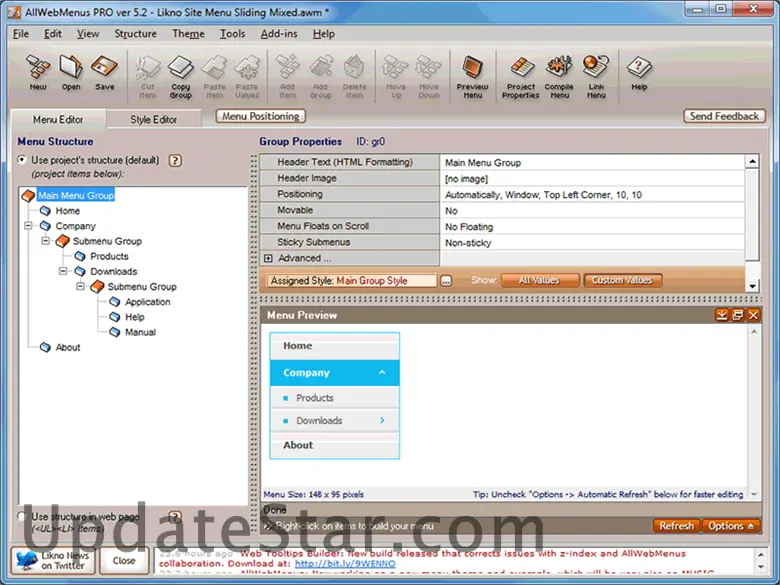780x585 pixels.
Task: Click the Likno News on Twitter bird icon
Action: coord(27,560)
